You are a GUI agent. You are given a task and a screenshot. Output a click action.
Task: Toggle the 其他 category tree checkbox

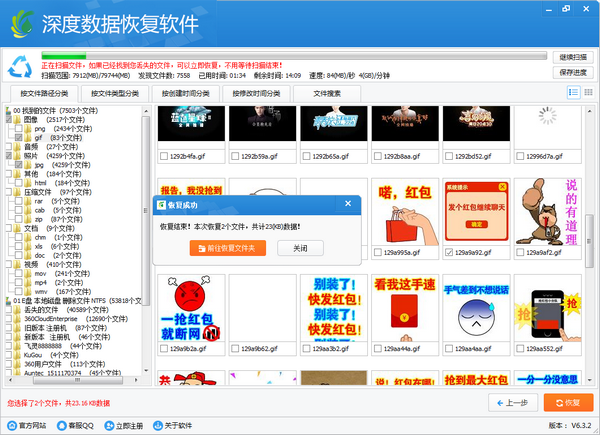8,174
